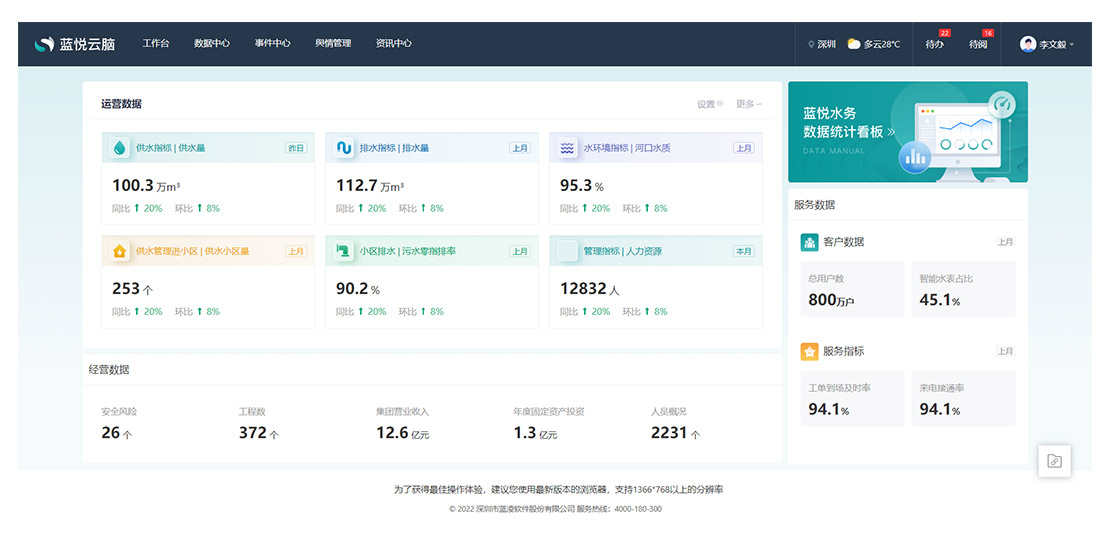Click the orange house icon for 供水管理进小区

pos(120,251)
